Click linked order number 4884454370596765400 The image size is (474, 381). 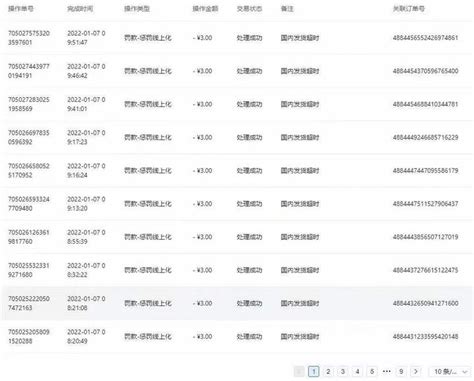(425, 71)
